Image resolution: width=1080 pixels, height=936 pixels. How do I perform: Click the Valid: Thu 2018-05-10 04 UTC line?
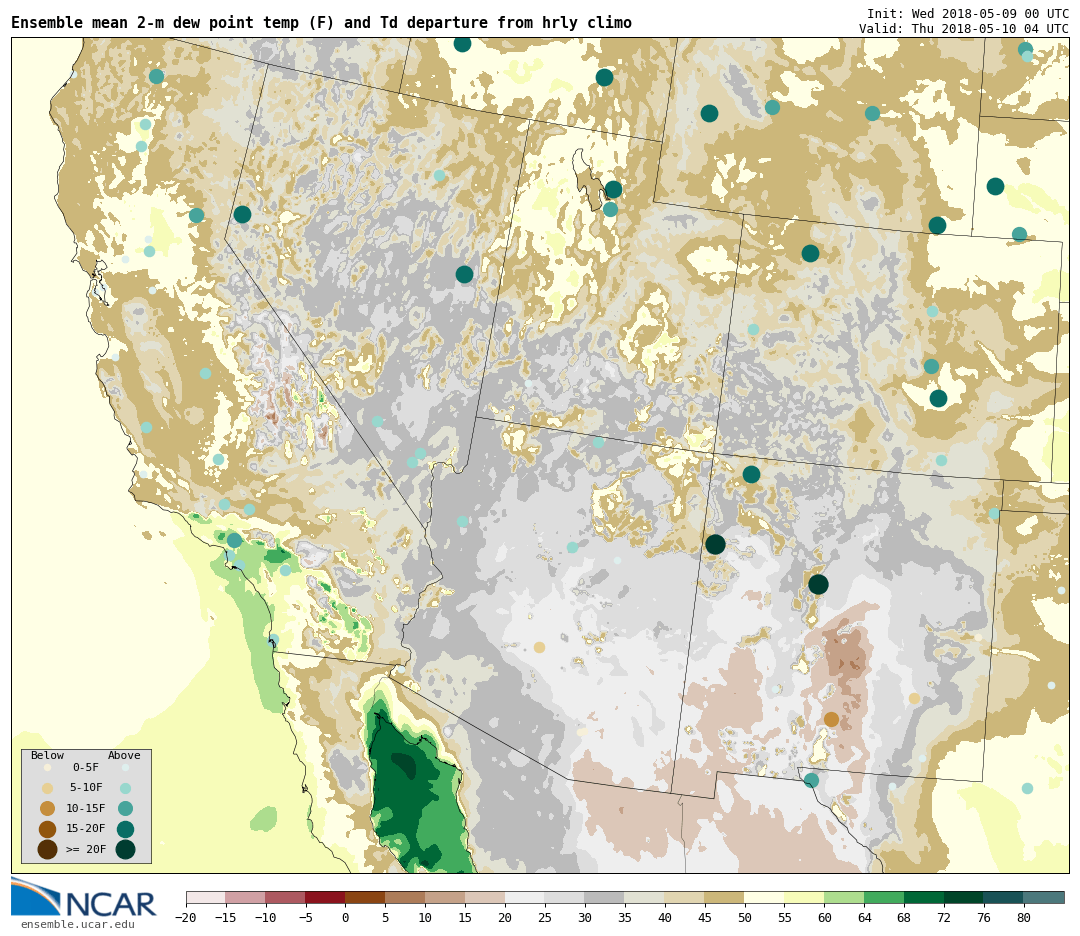tap(964, 29)
